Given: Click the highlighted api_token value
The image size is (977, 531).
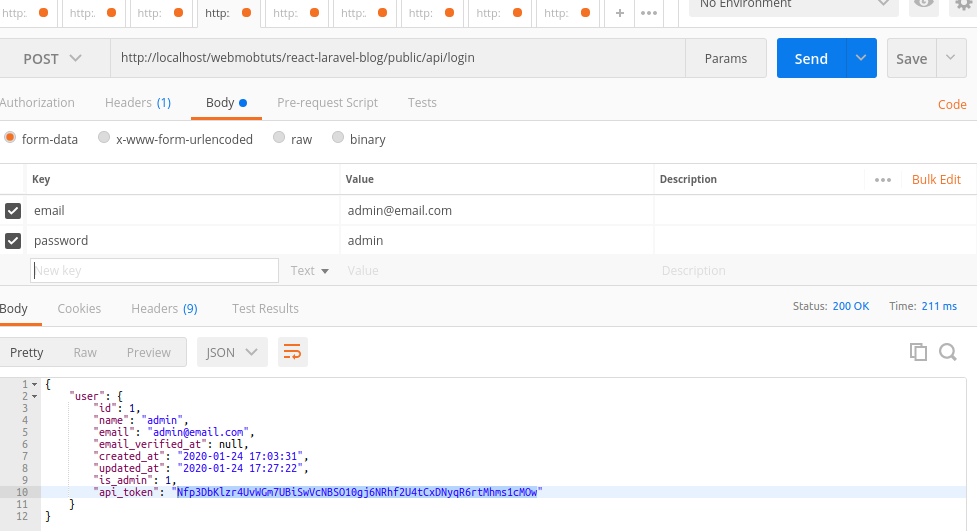Looking at the screenshot, I should tap(357, 492).
